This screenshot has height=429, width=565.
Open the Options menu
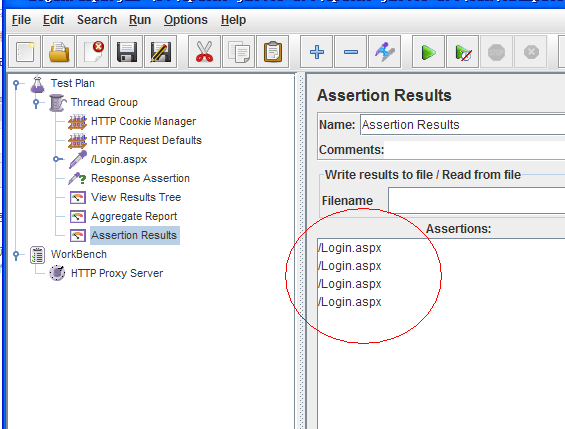click(x=186, y=20)
